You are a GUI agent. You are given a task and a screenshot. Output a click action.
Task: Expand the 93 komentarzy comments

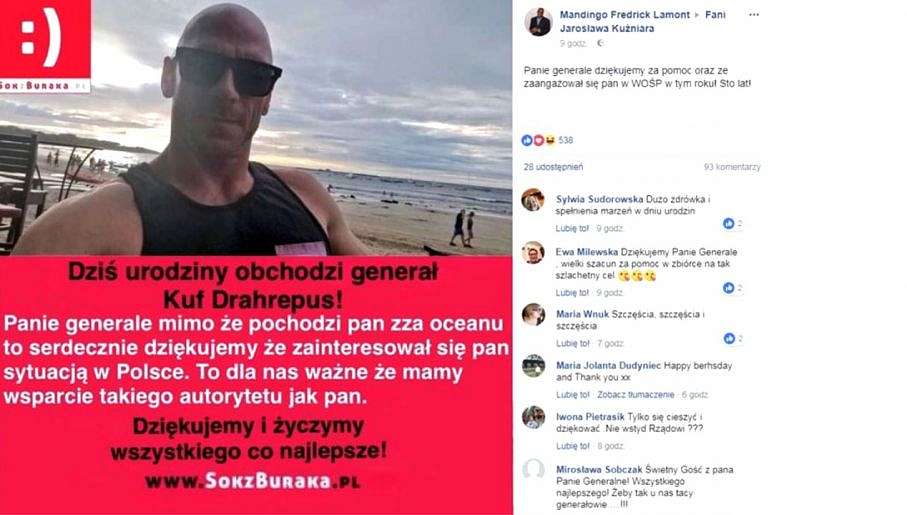click(732, 167)
